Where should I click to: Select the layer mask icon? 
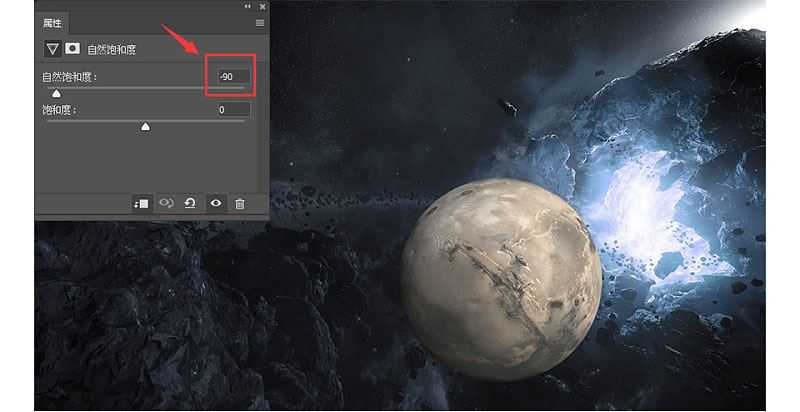click(73, 48)
